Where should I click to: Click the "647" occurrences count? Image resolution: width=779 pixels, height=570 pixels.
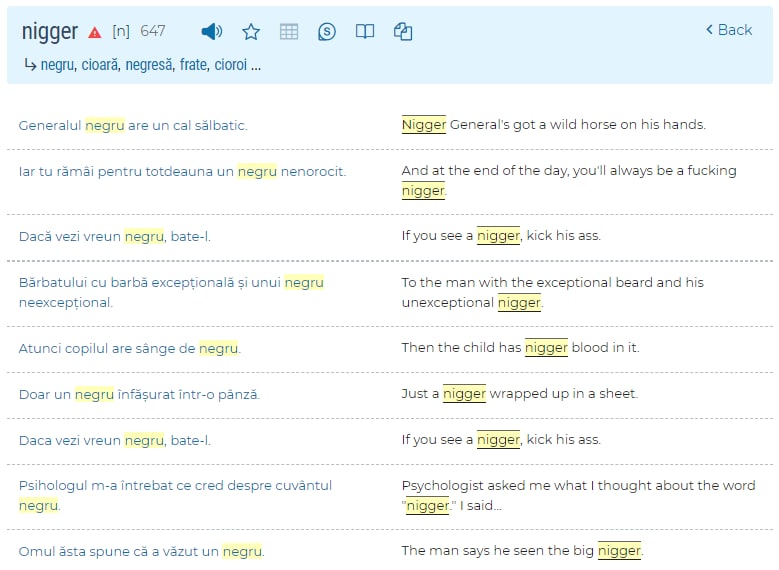click(153, 31)
